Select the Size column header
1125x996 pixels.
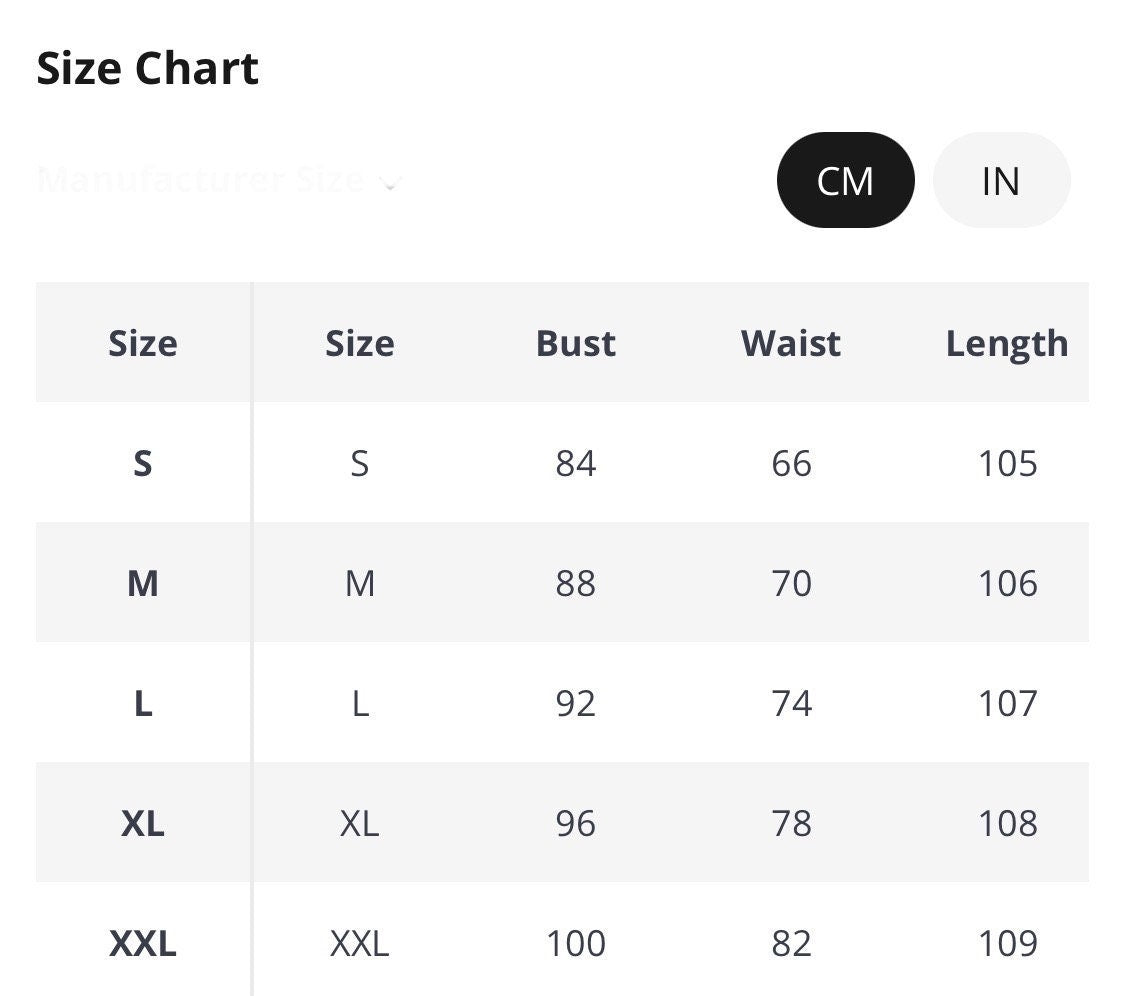point(143,342)
